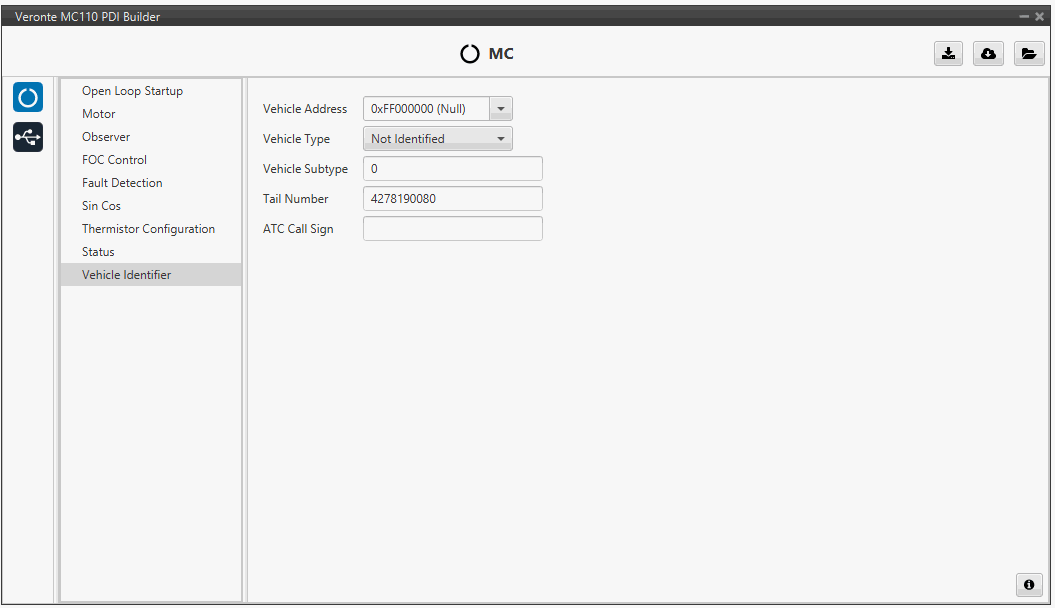This screenshot has height=608, width=1055.
Task: Expand the Vehicle Address dropdown
Action: pos(501,109)
